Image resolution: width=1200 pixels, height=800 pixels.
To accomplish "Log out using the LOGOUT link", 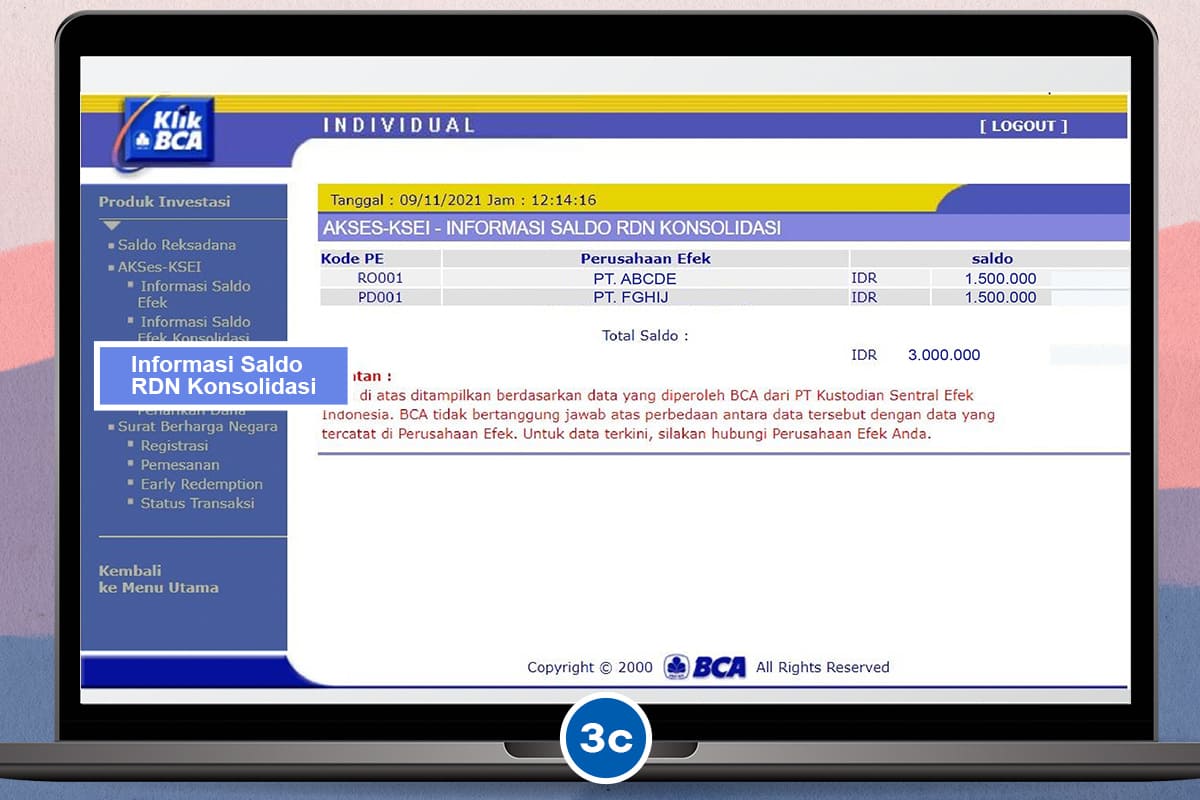I will [x=1023, y=126].
